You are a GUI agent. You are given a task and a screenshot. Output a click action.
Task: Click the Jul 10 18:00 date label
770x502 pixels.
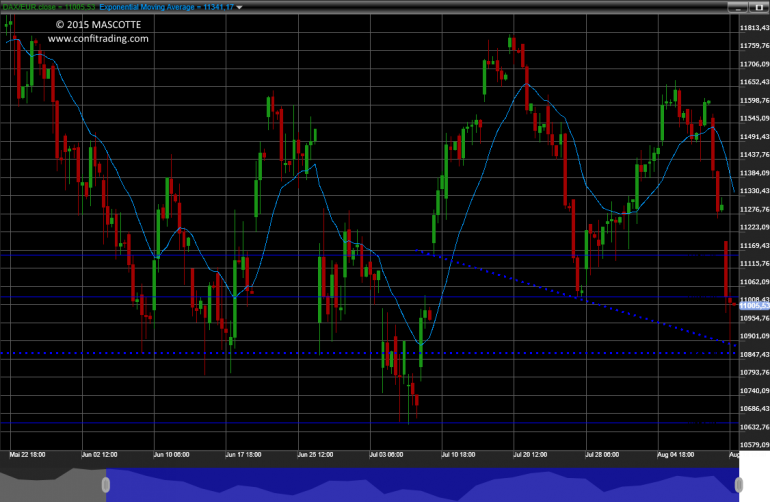coord(458,455)
